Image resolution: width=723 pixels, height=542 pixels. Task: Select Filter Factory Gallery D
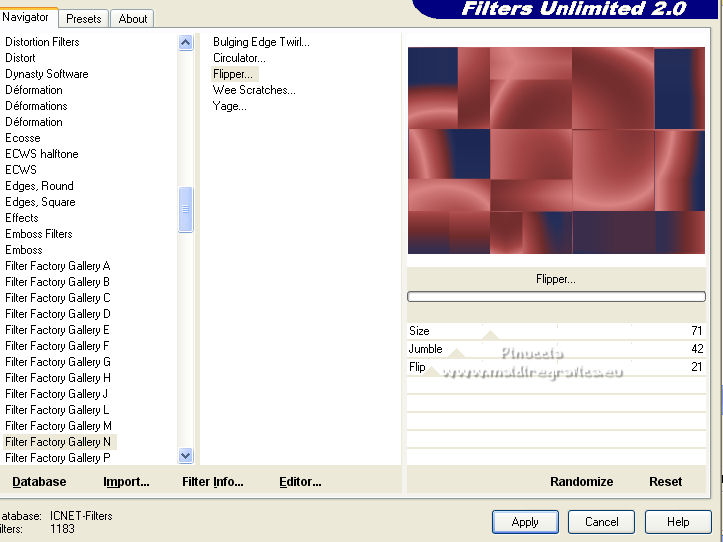click(x=58, y=314)
